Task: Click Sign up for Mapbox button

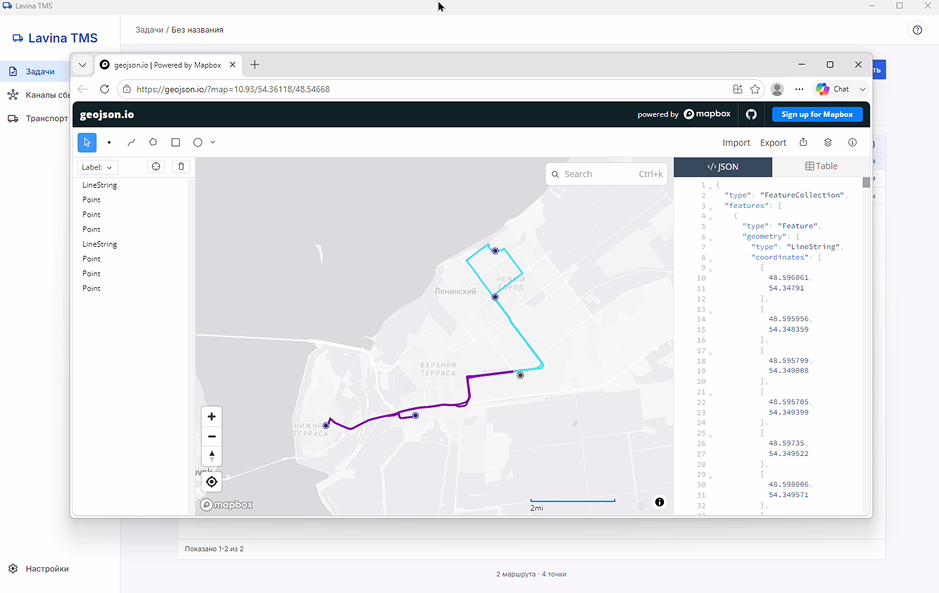Action: (817, 114)
